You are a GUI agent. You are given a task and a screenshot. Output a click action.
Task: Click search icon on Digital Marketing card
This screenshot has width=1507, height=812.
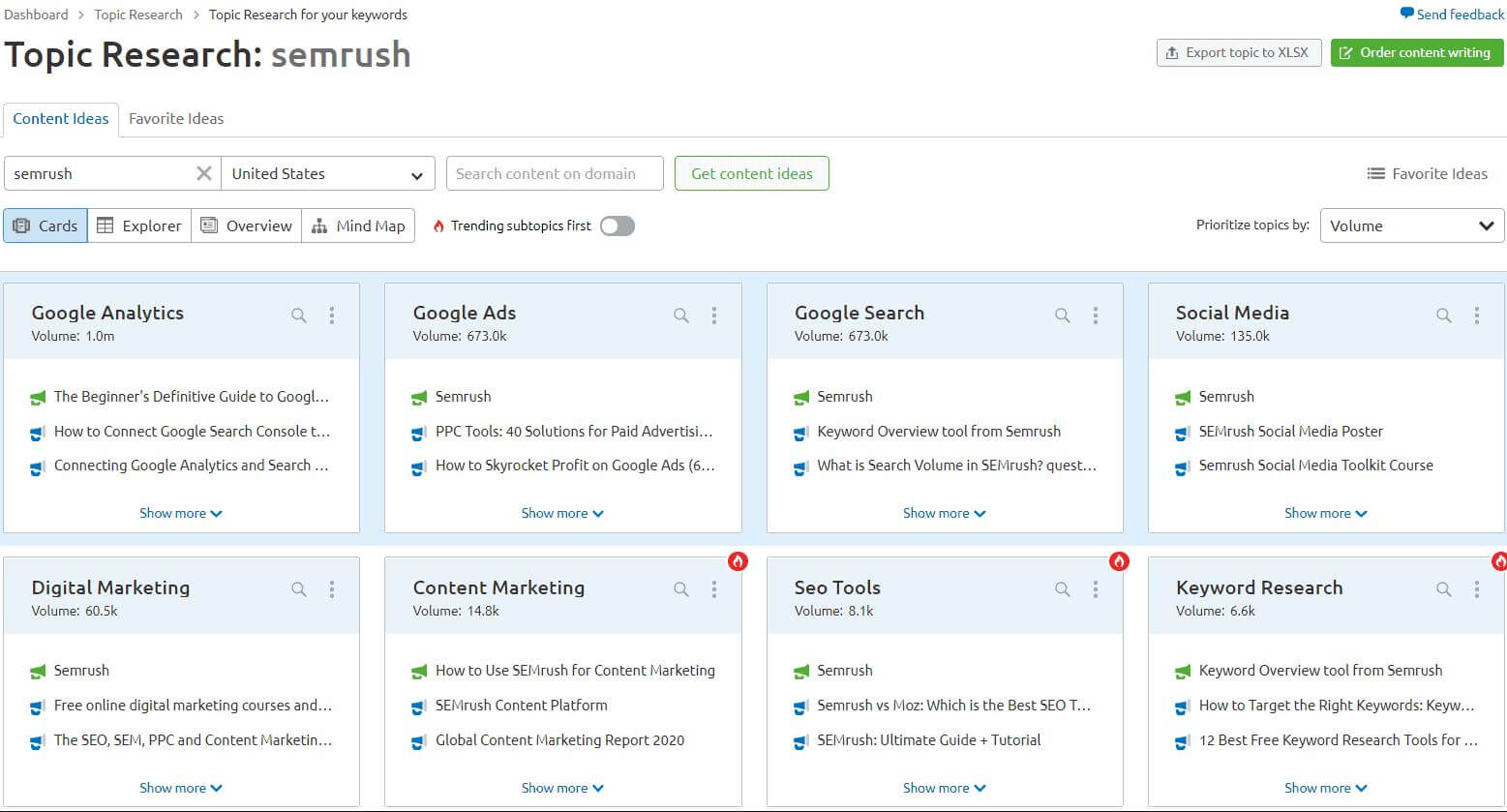click(x=299, y=589)
